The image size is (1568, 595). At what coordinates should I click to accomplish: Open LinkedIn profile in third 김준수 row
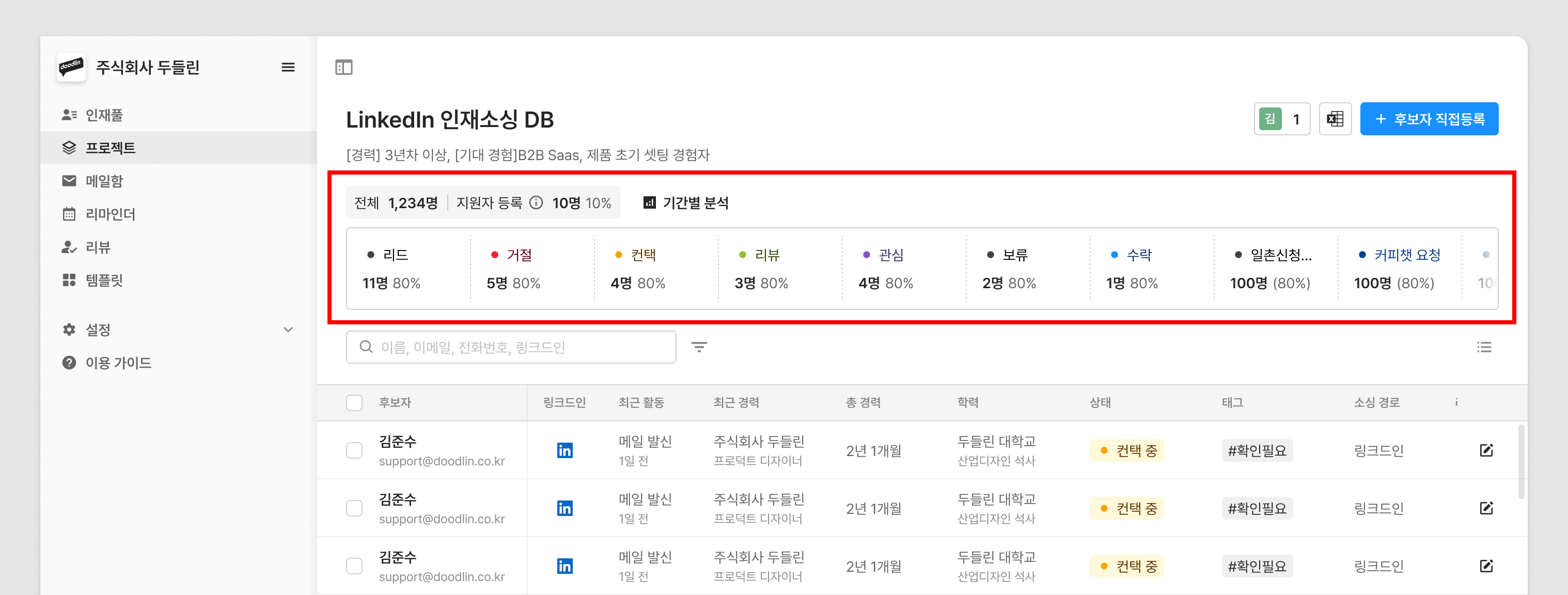pyautogui.click(x=565, y=567)
